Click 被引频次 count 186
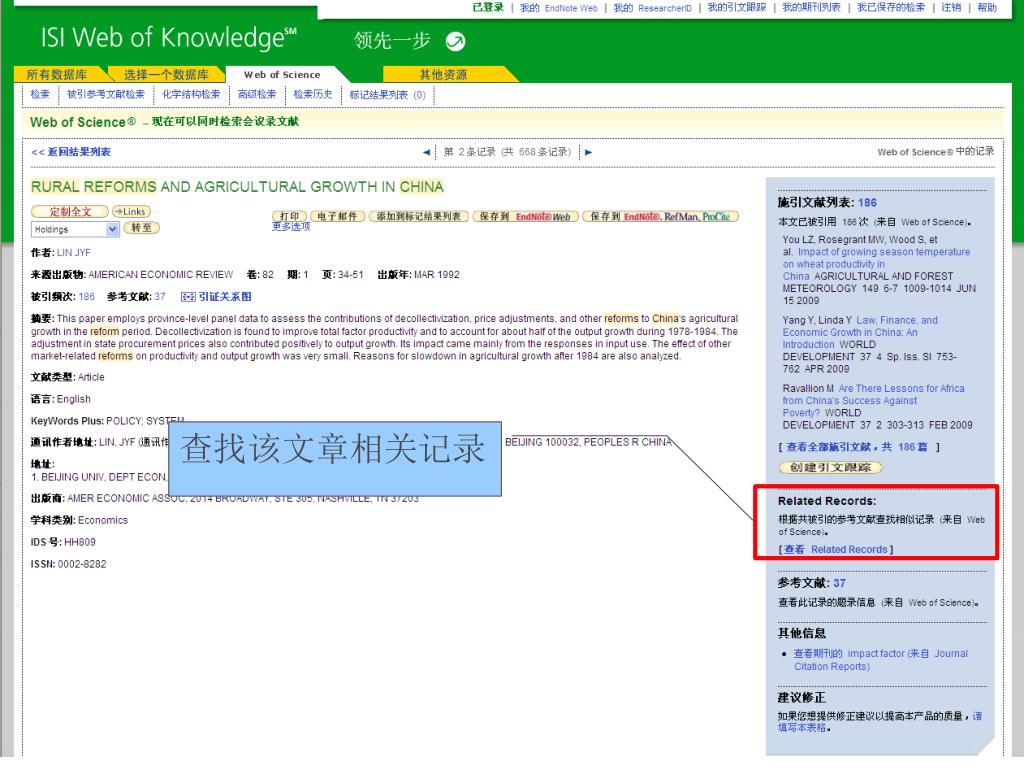The width and height of the screenshot is (1024, 768). click(x=86, y=296)
